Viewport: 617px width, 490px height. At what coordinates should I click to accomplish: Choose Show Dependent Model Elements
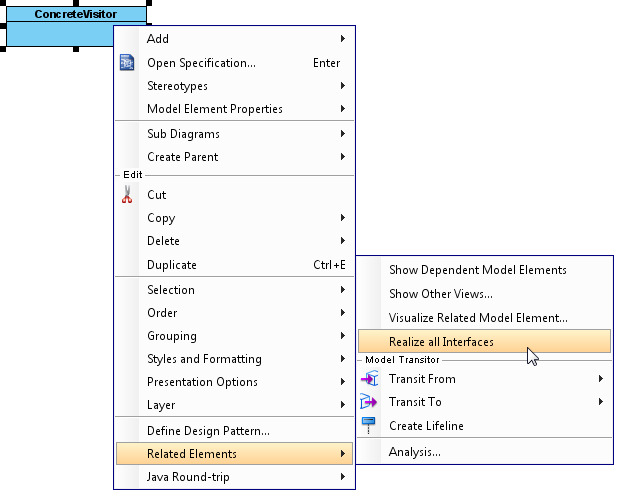tap(484, 270)
